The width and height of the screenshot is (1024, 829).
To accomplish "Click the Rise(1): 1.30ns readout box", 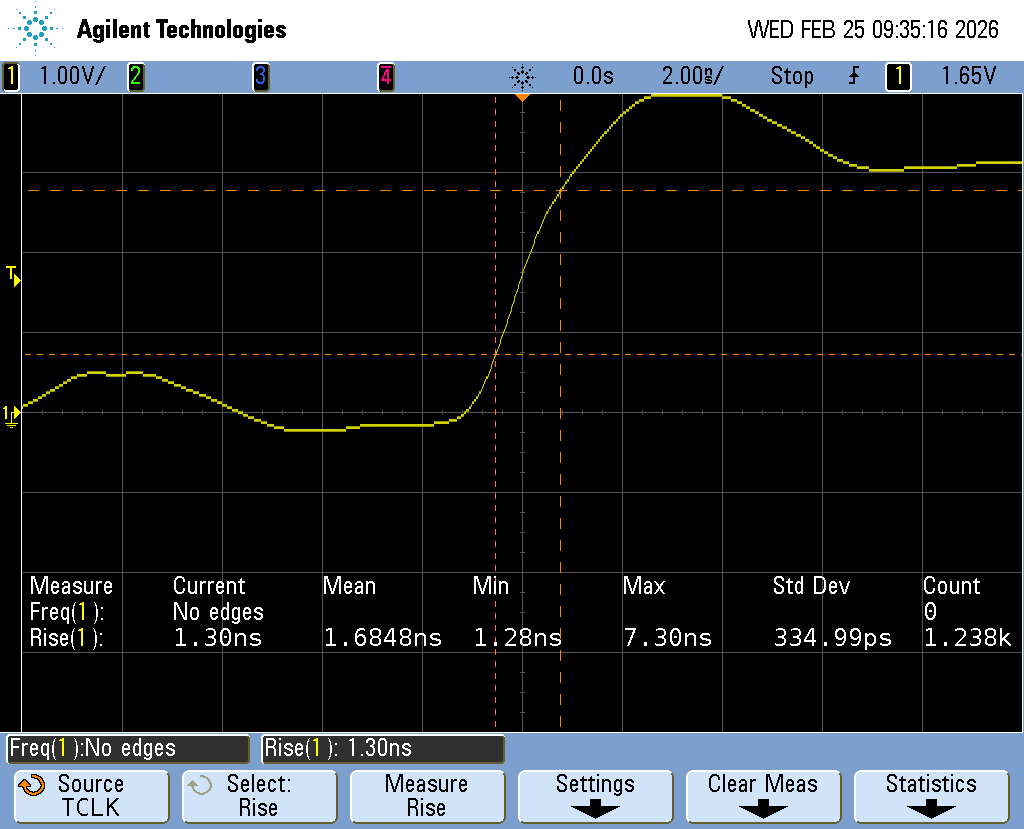I will (382, 748).
